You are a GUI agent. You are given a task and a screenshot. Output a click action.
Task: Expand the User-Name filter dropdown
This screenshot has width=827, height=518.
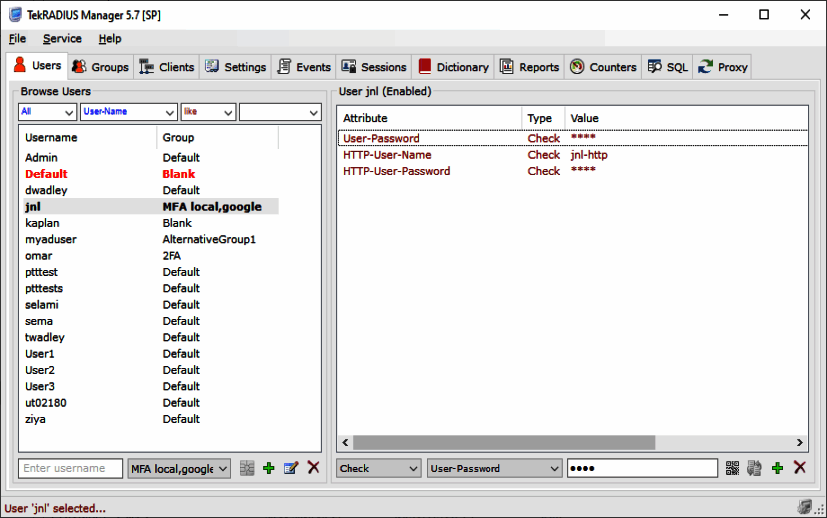(x=128, y=112)
